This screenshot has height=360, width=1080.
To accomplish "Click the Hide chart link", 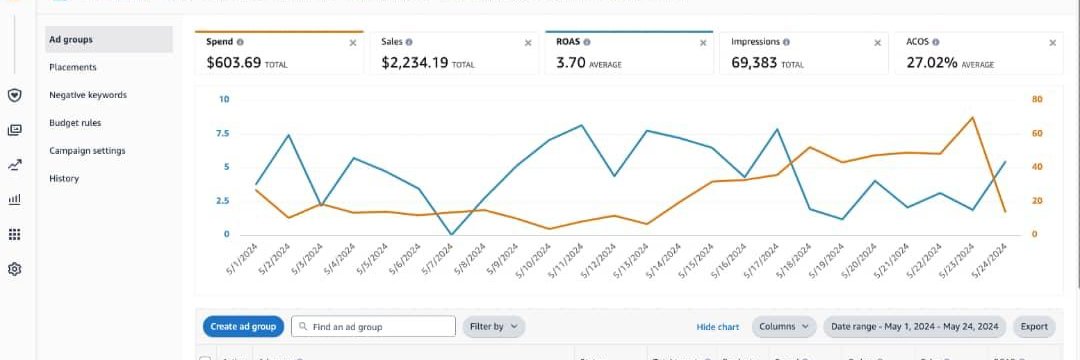I will coord(718,327).
